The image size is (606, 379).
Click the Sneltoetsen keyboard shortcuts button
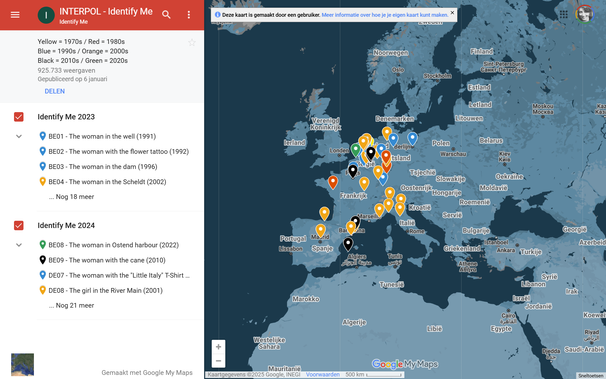click(x=591, y=376)
